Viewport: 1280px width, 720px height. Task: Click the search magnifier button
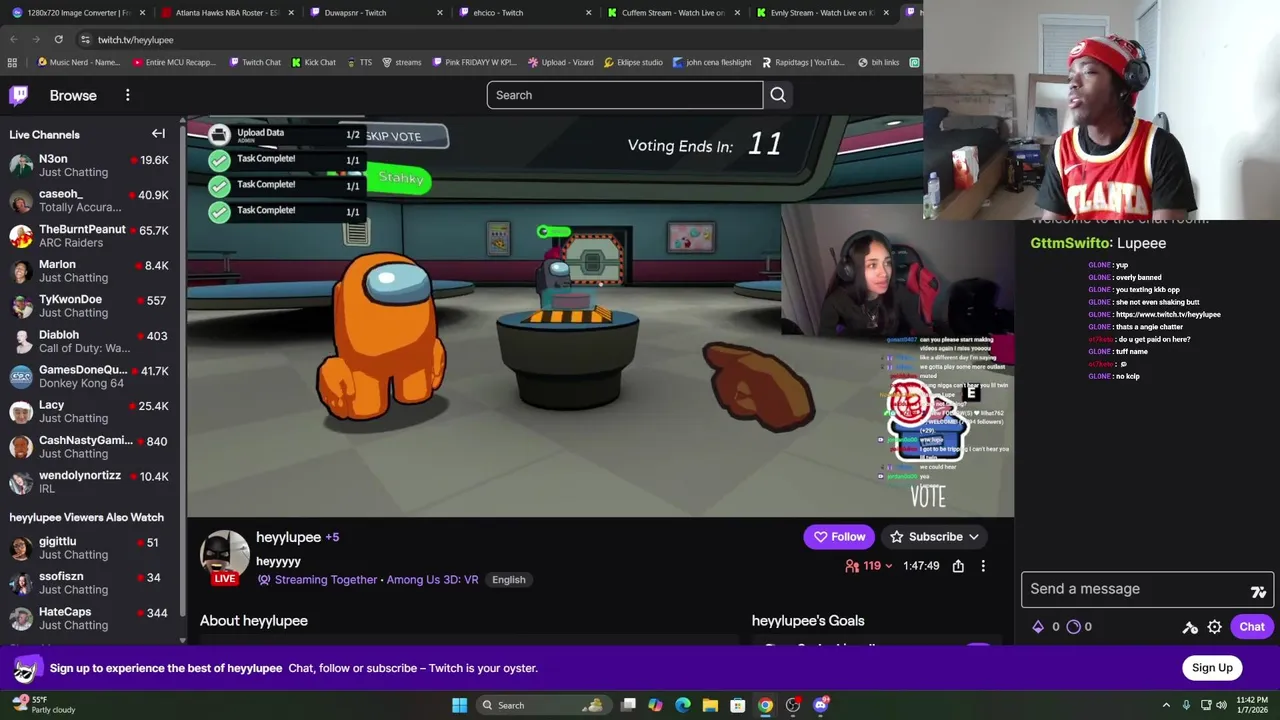pyautogui.click(x=778, y=95)
